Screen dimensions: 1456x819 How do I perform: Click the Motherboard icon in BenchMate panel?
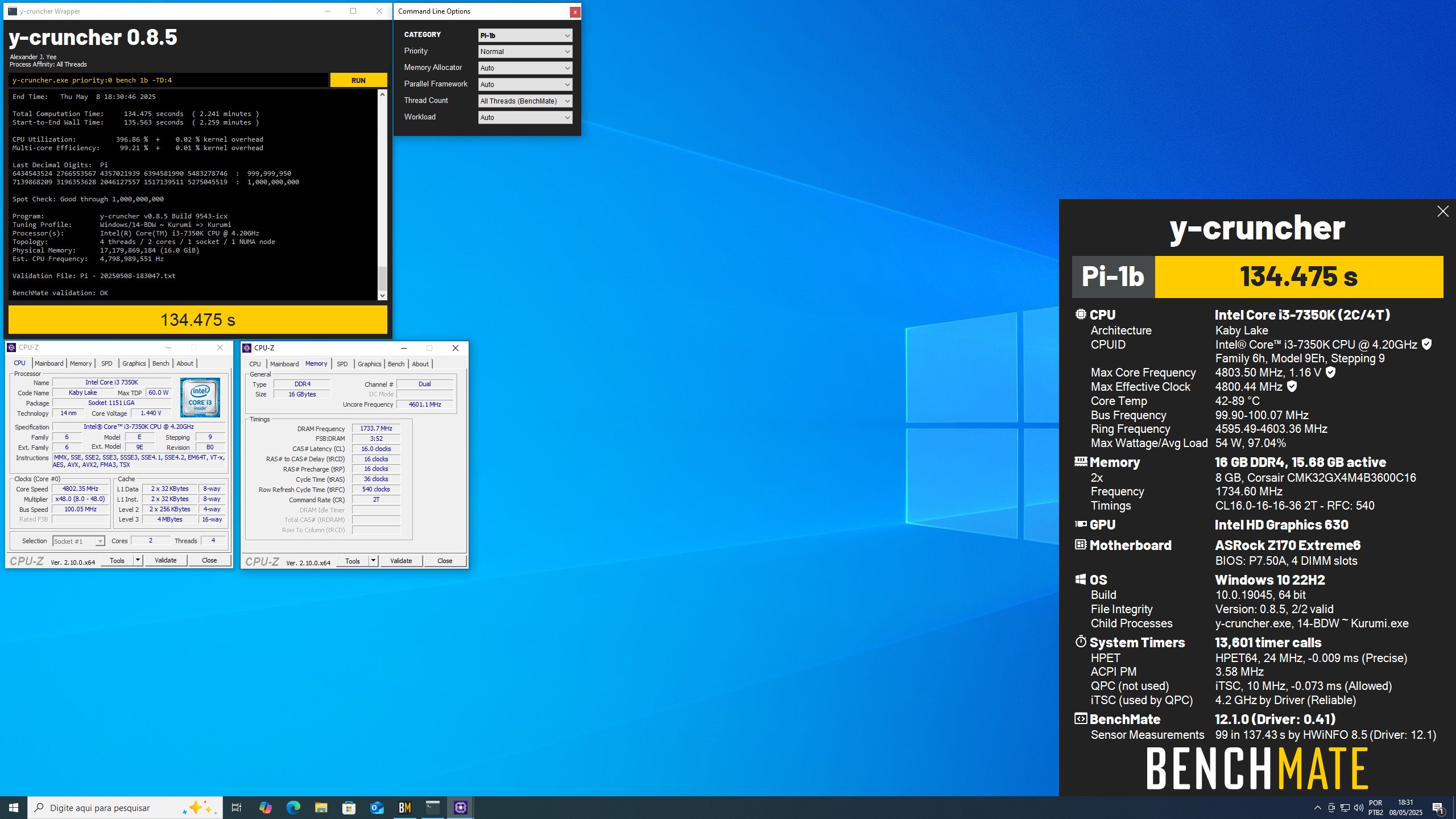1081,545
